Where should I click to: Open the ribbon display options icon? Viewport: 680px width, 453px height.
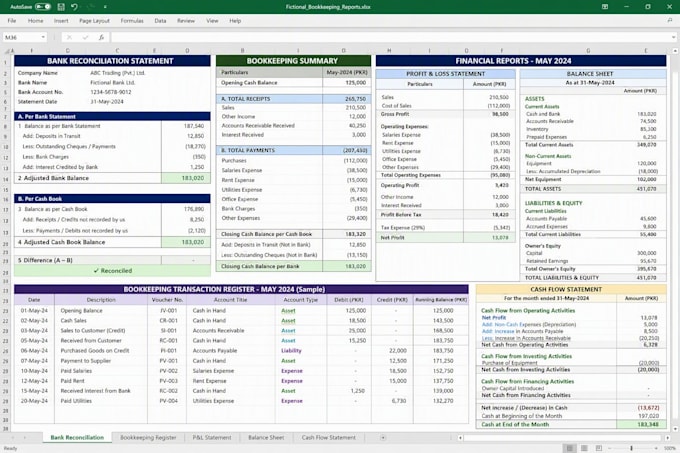click(x=605, y=7)
